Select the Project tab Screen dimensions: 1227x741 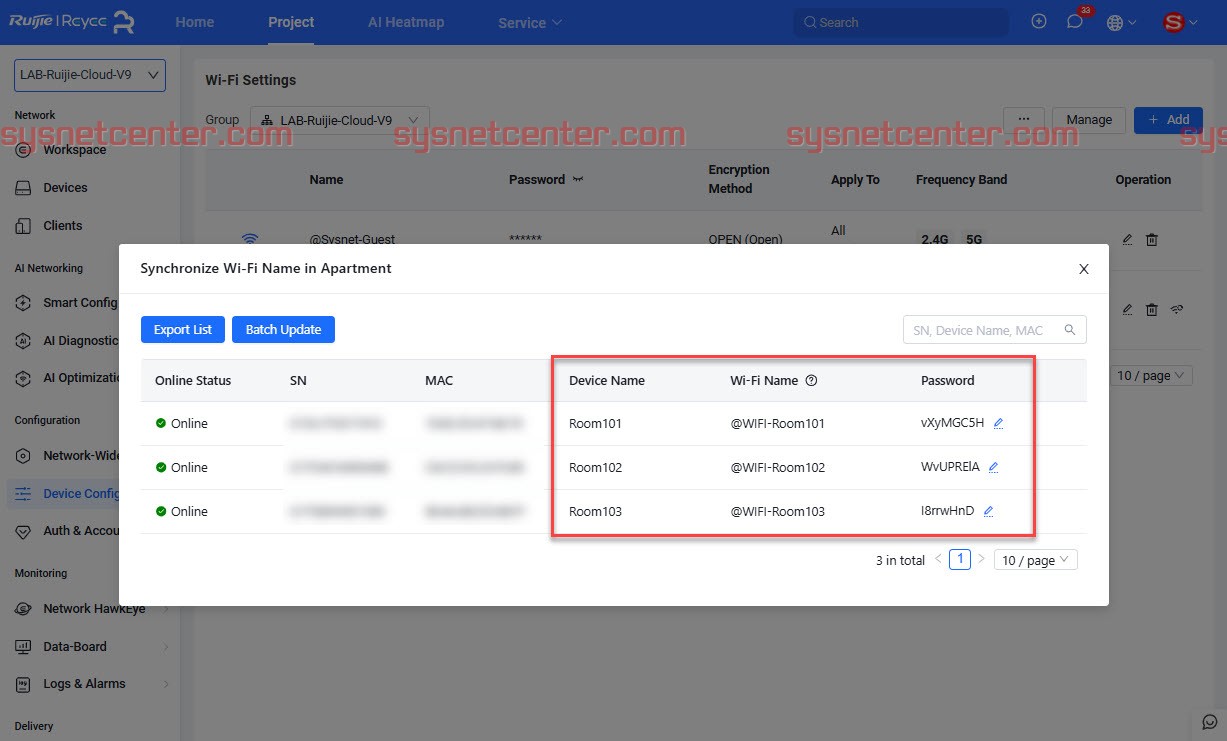pos(291,22)
